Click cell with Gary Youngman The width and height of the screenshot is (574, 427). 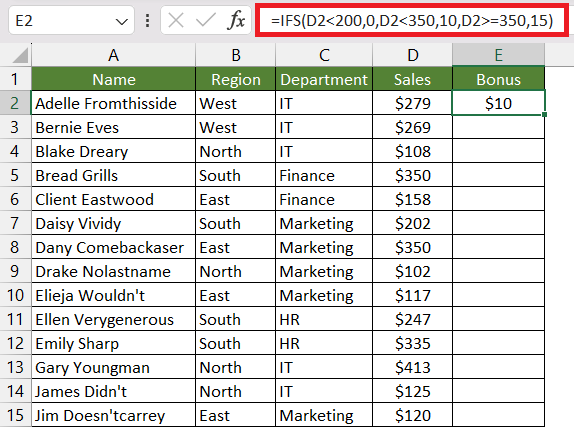point(113,367)
